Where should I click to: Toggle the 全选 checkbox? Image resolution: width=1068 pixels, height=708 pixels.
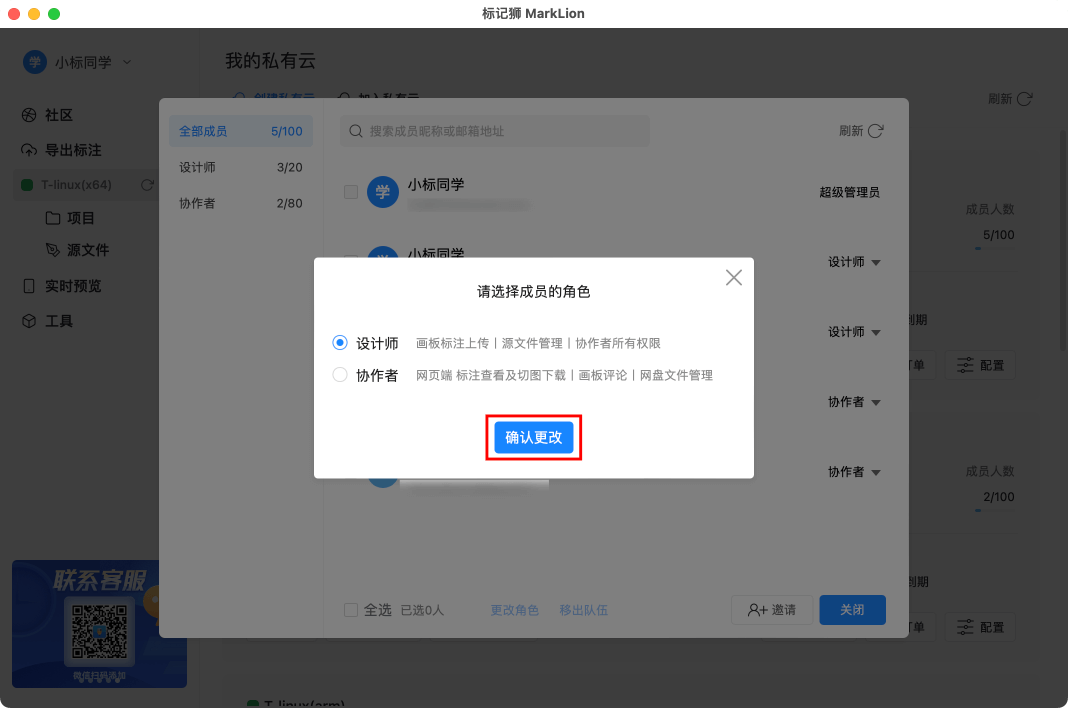click(x=351, y=610)
